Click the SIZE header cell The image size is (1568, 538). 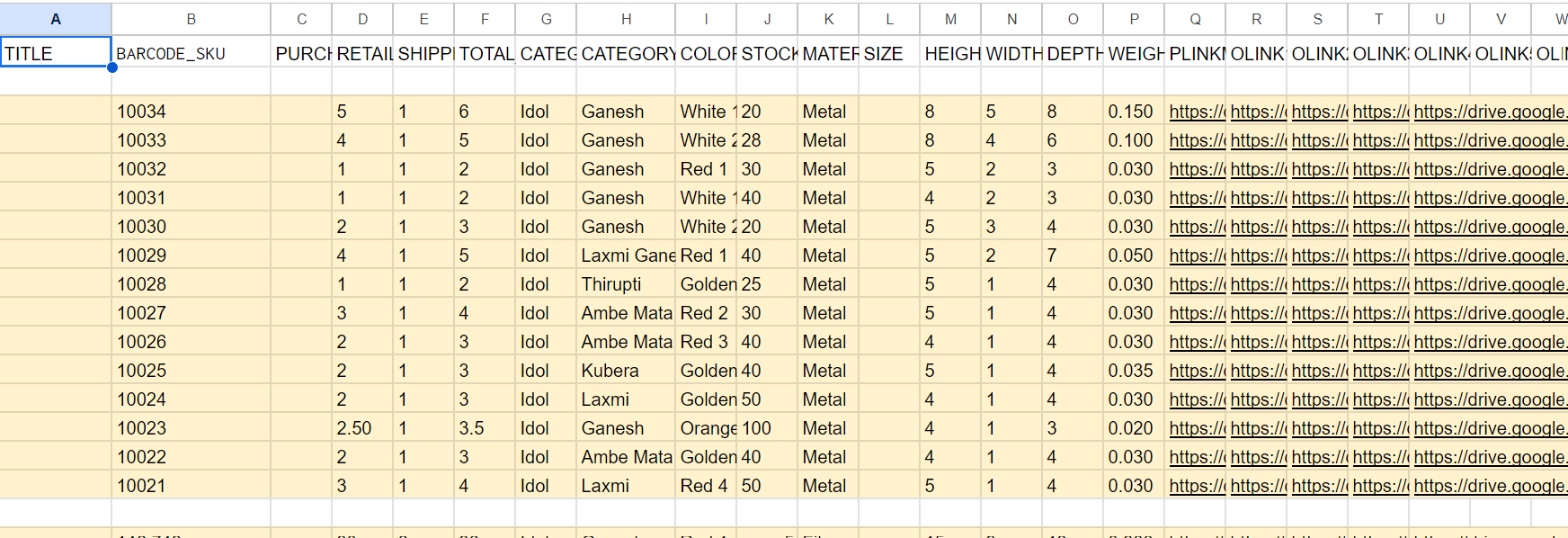[888, 54]
